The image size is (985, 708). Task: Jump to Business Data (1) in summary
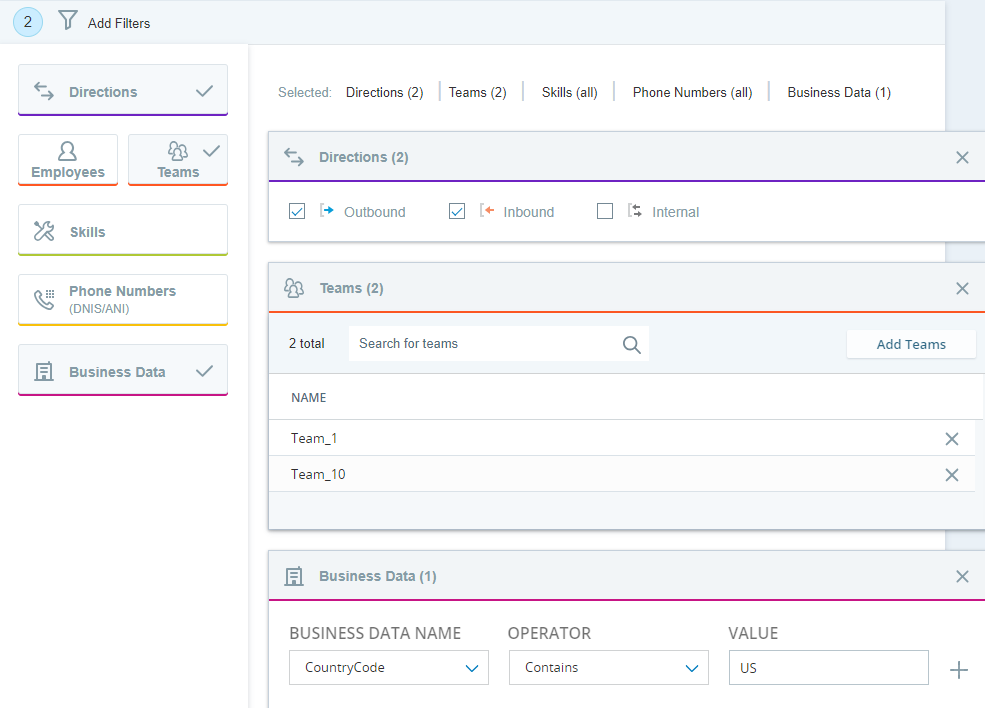(839, 92)
